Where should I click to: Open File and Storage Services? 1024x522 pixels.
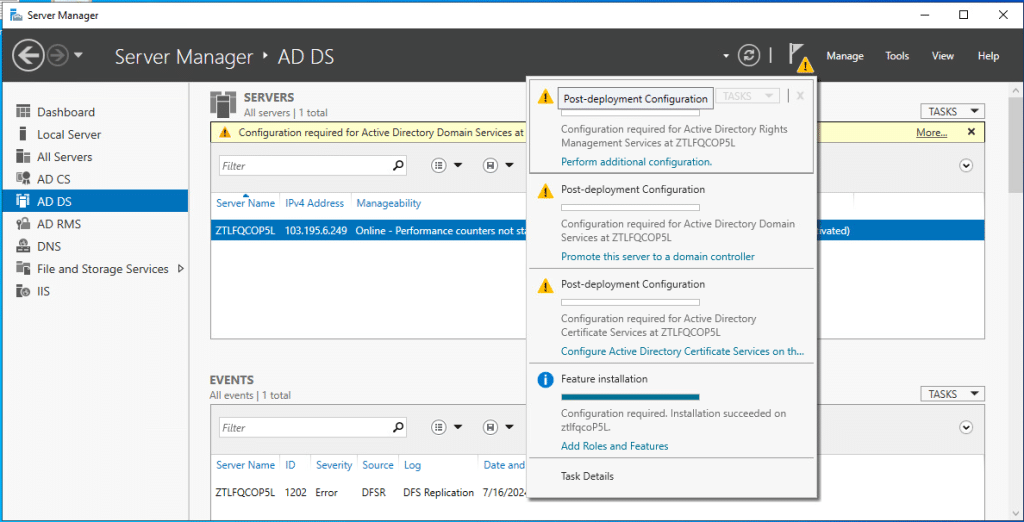[x=103, y=269]
